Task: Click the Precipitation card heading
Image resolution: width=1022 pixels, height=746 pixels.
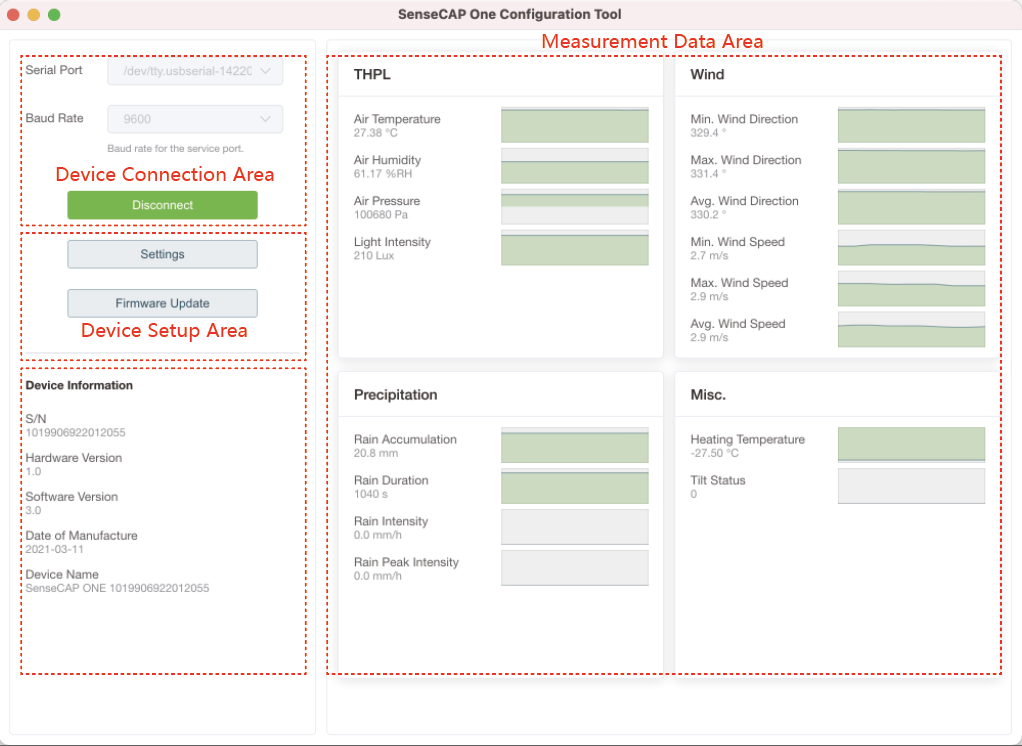Action: point(396,395)
